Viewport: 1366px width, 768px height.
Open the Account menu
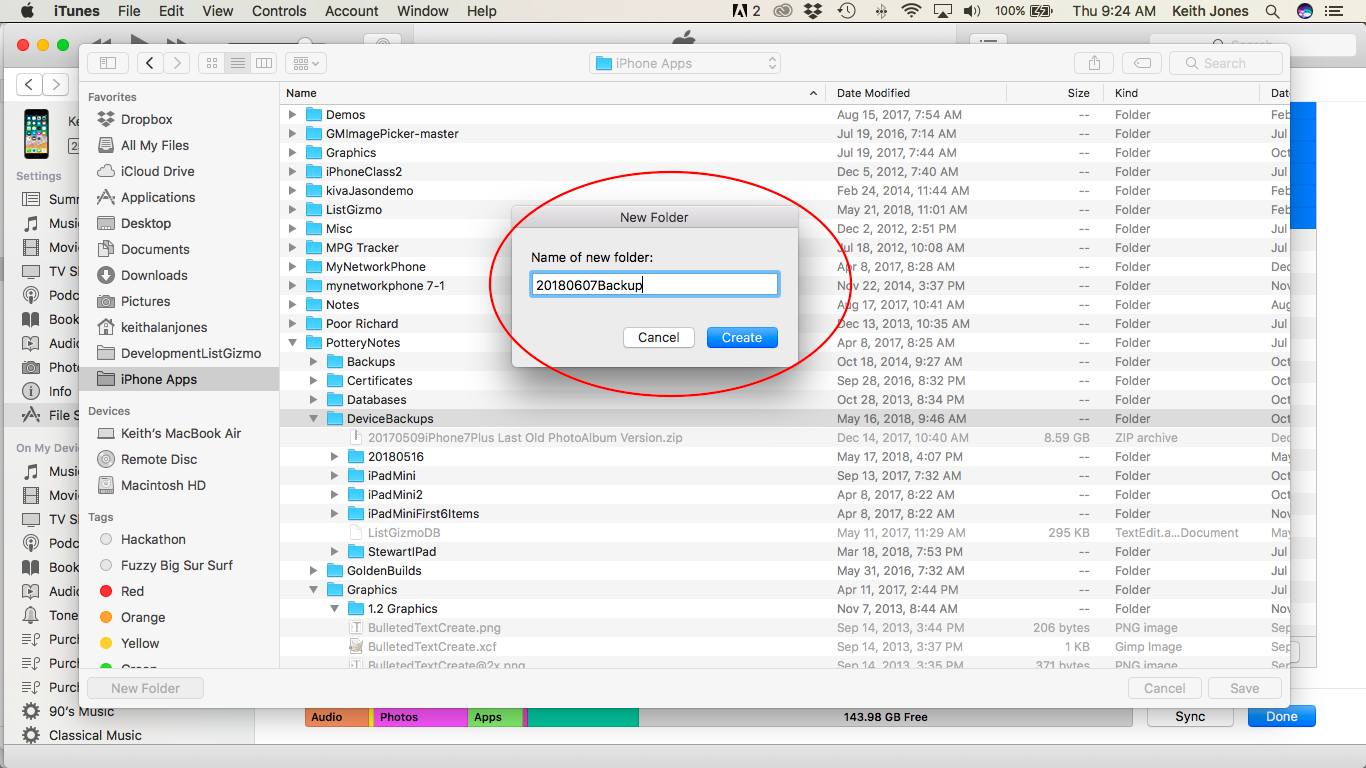tap(352, 11)
